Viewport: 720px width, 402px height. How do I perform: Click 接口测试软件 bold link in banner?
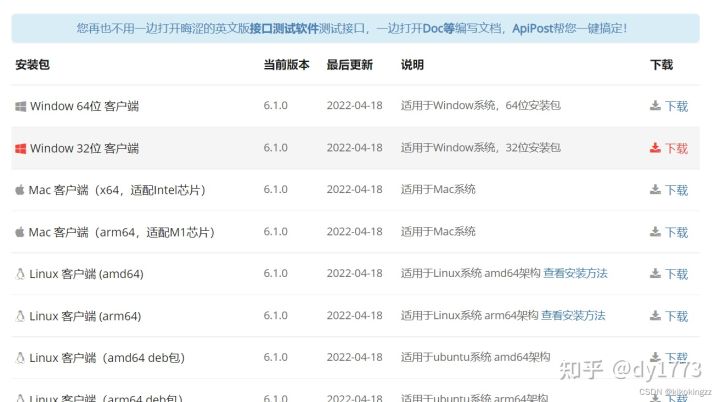[x=284, y=28]
